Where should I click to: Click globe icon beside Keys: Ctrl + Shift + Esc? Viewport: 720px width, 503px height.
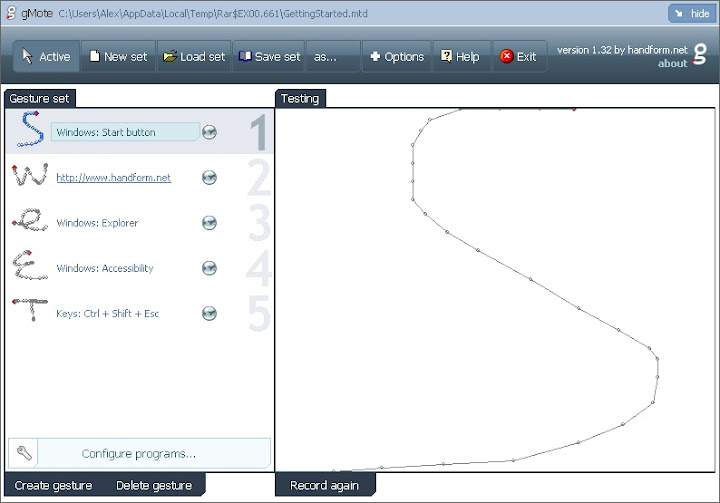tap(209, 313)
